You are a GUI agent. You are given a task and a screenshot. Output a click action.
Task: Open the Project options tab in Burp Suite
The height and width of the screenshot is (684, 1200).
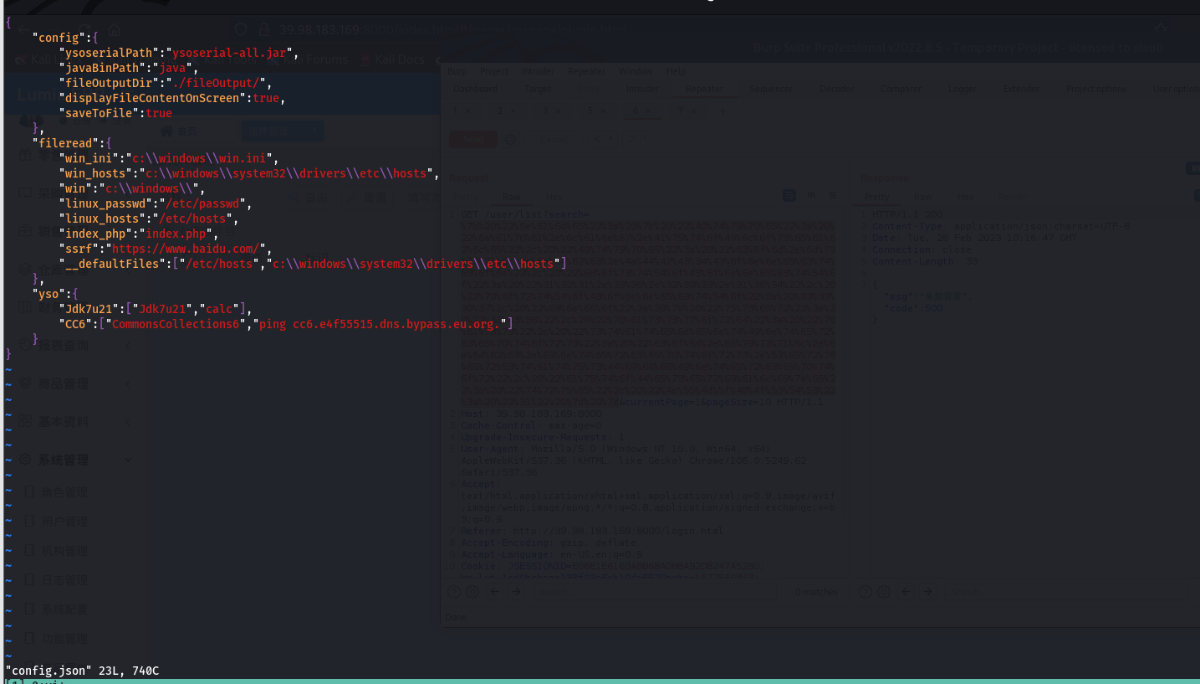pos(1096,88)
